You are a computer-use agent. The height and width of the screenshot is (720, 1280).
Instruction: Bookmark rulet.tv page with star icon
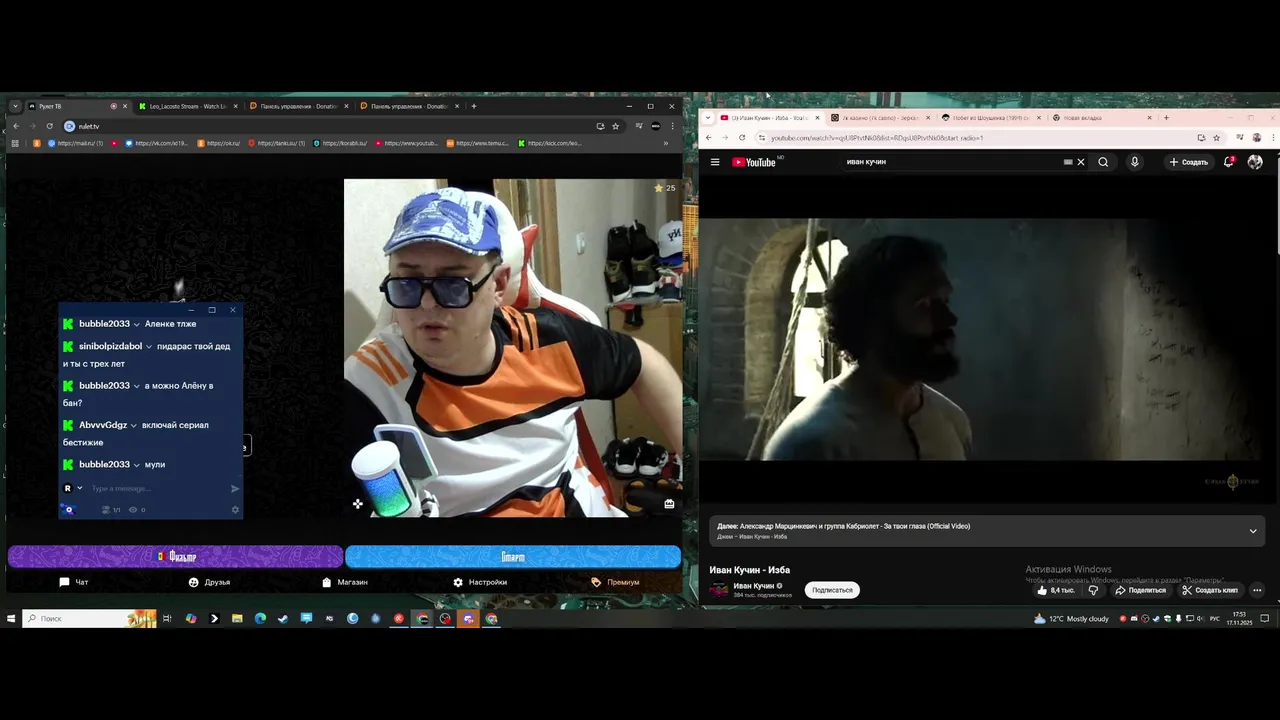click(616, 126)
